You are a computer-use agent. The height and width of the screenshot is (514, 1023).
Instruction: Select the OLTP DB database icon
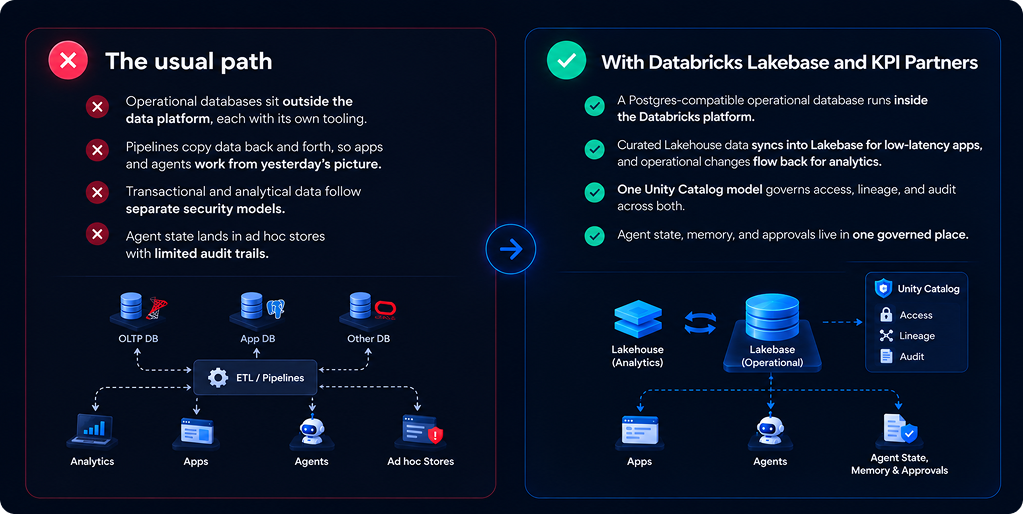pyautogui.click(x=132, y=307)
